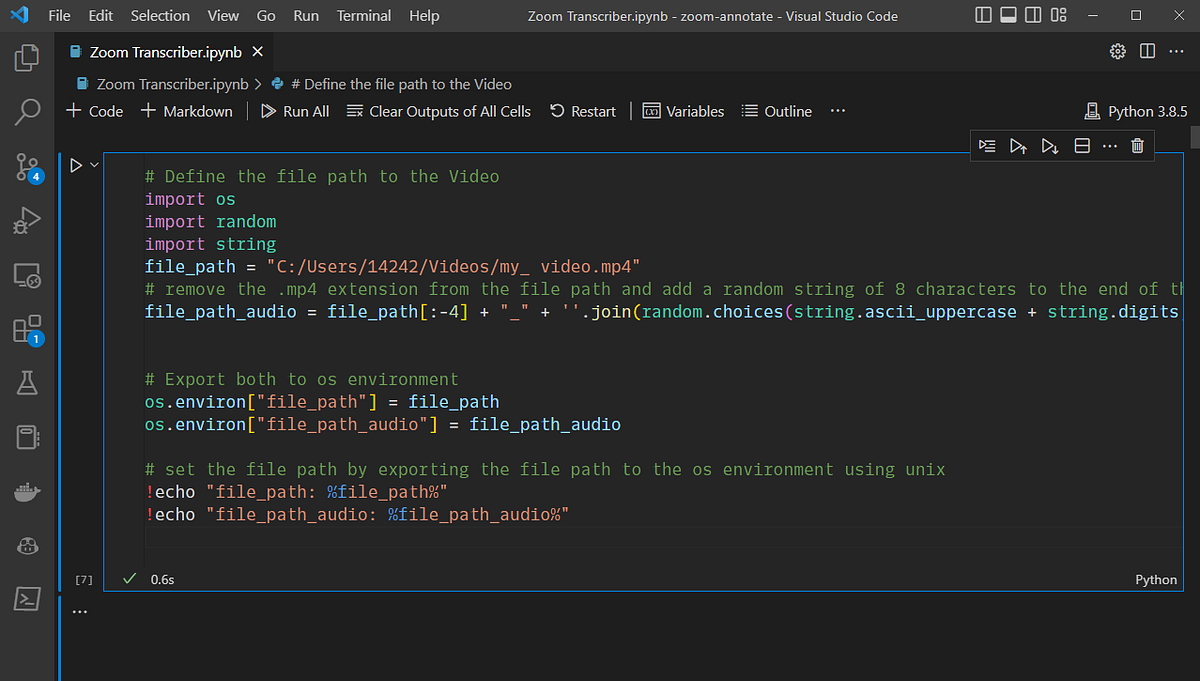This screenshot has width=1200, height=681.
Task: Open the Docker view in the sidebar
Action: click(x=27, y=490)
